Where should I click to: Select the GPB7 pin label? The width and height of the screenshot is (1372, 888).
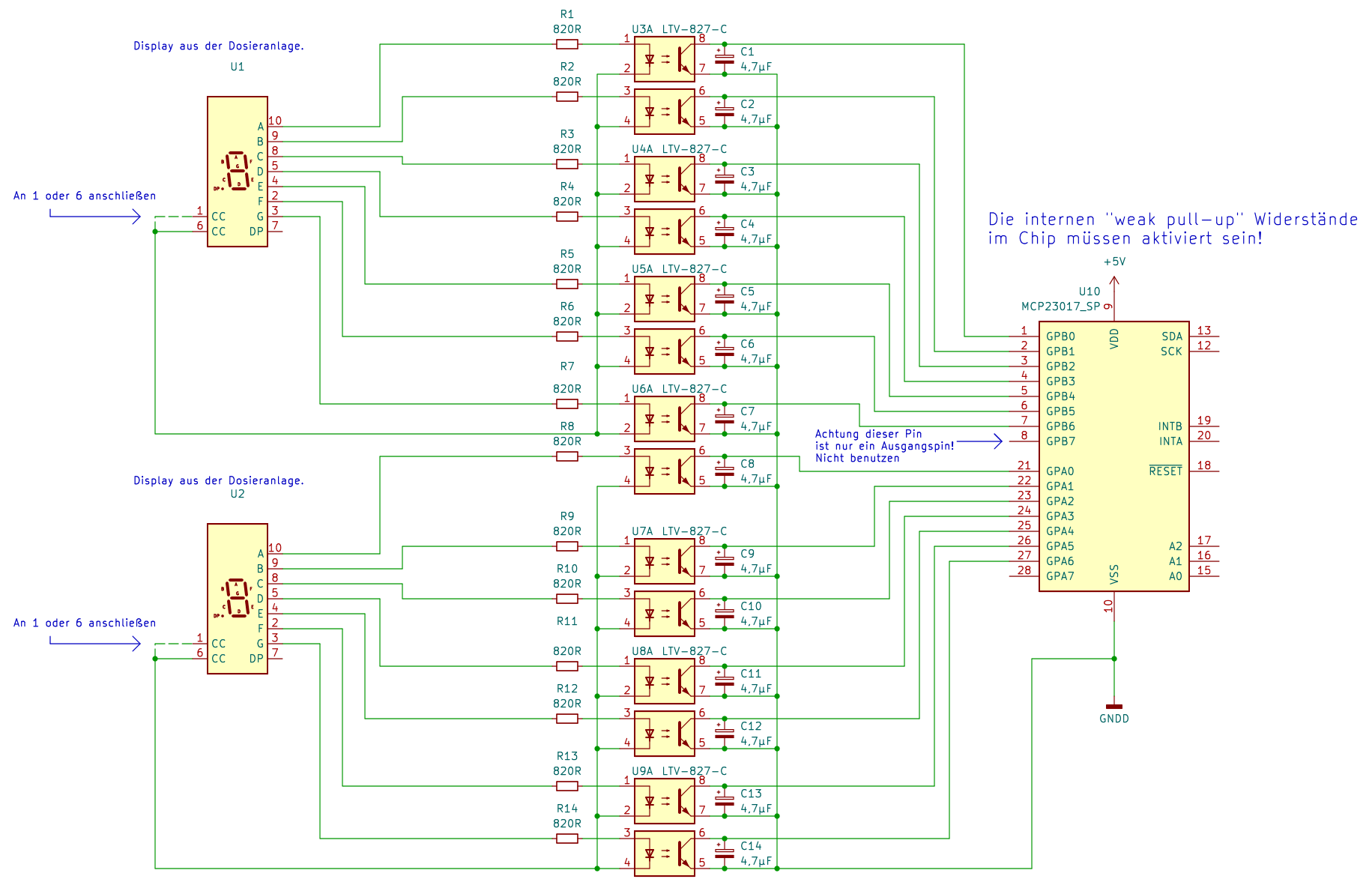coord(1060,441)
